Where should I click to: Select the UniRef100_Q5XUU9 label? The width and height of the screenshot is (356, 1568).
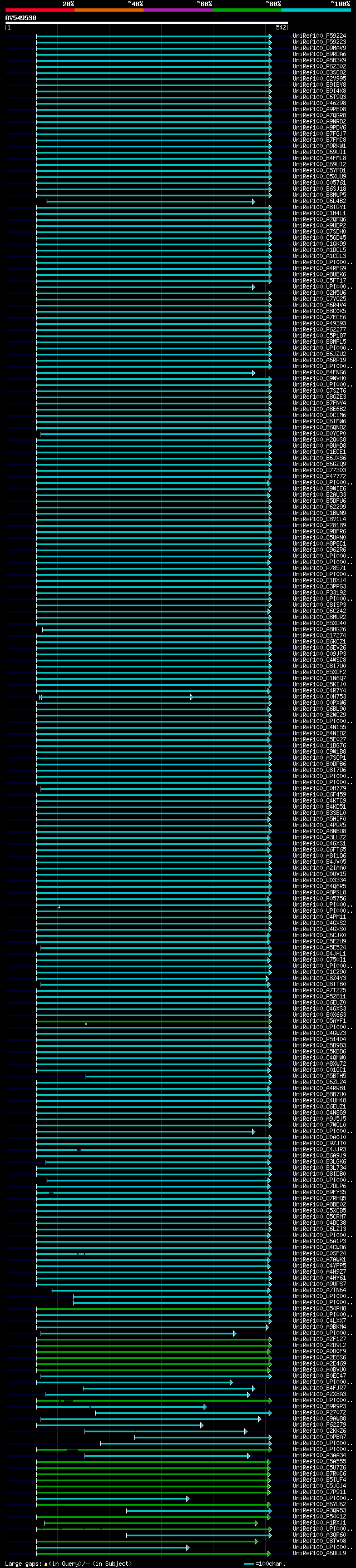point(319,176)
